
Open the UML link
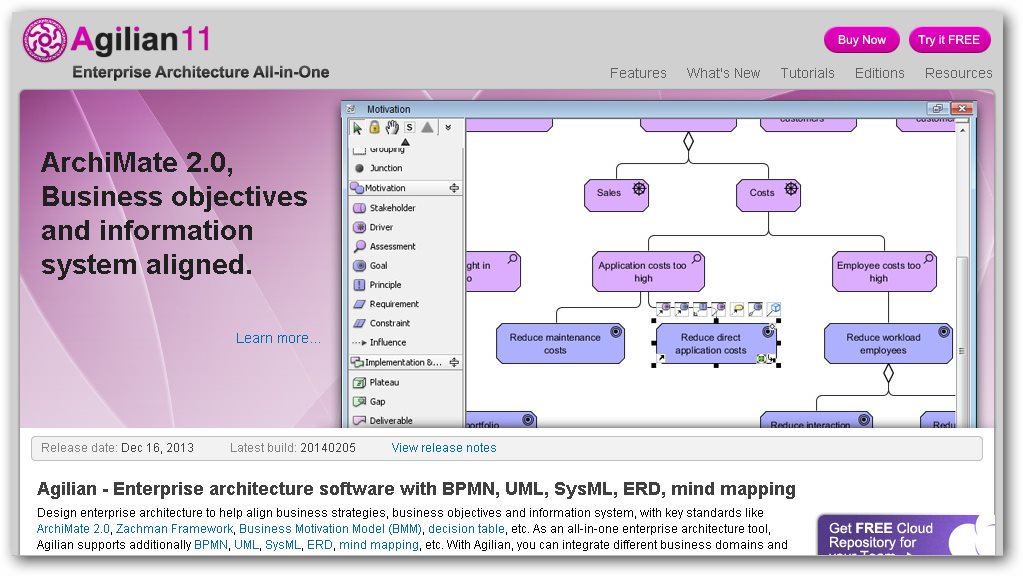pos(246,545)
